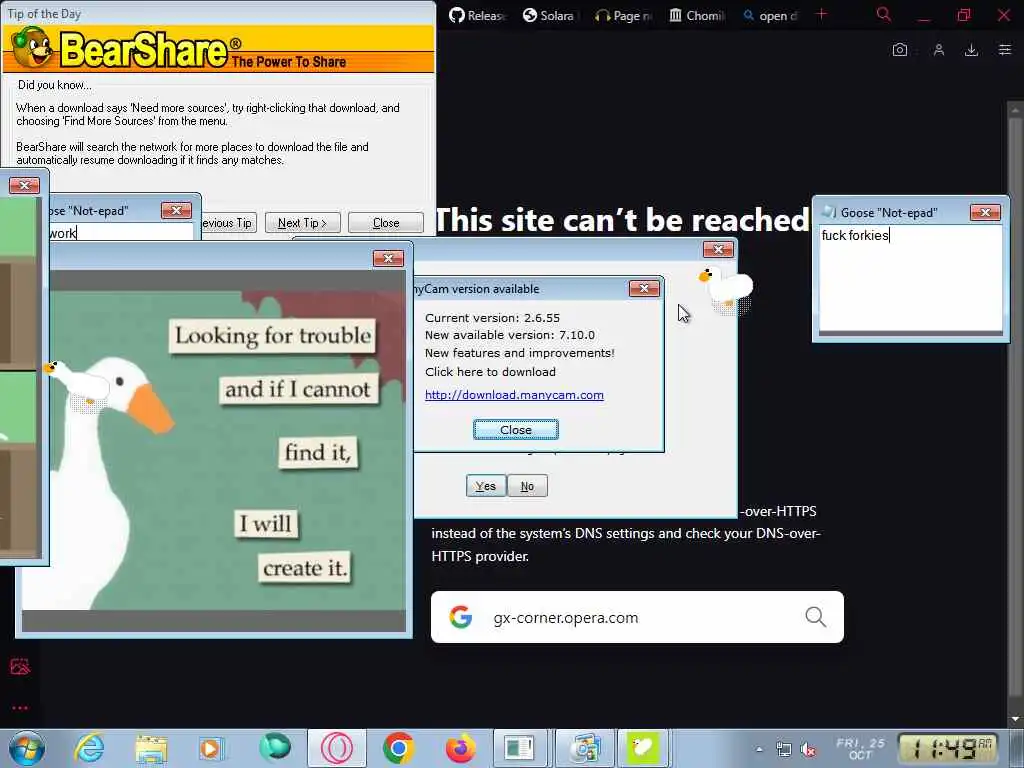This screenshot has width=1024, height=768.
Task: Open Opera easy setup sliders icon
Action: click(x=1005, y=50)
